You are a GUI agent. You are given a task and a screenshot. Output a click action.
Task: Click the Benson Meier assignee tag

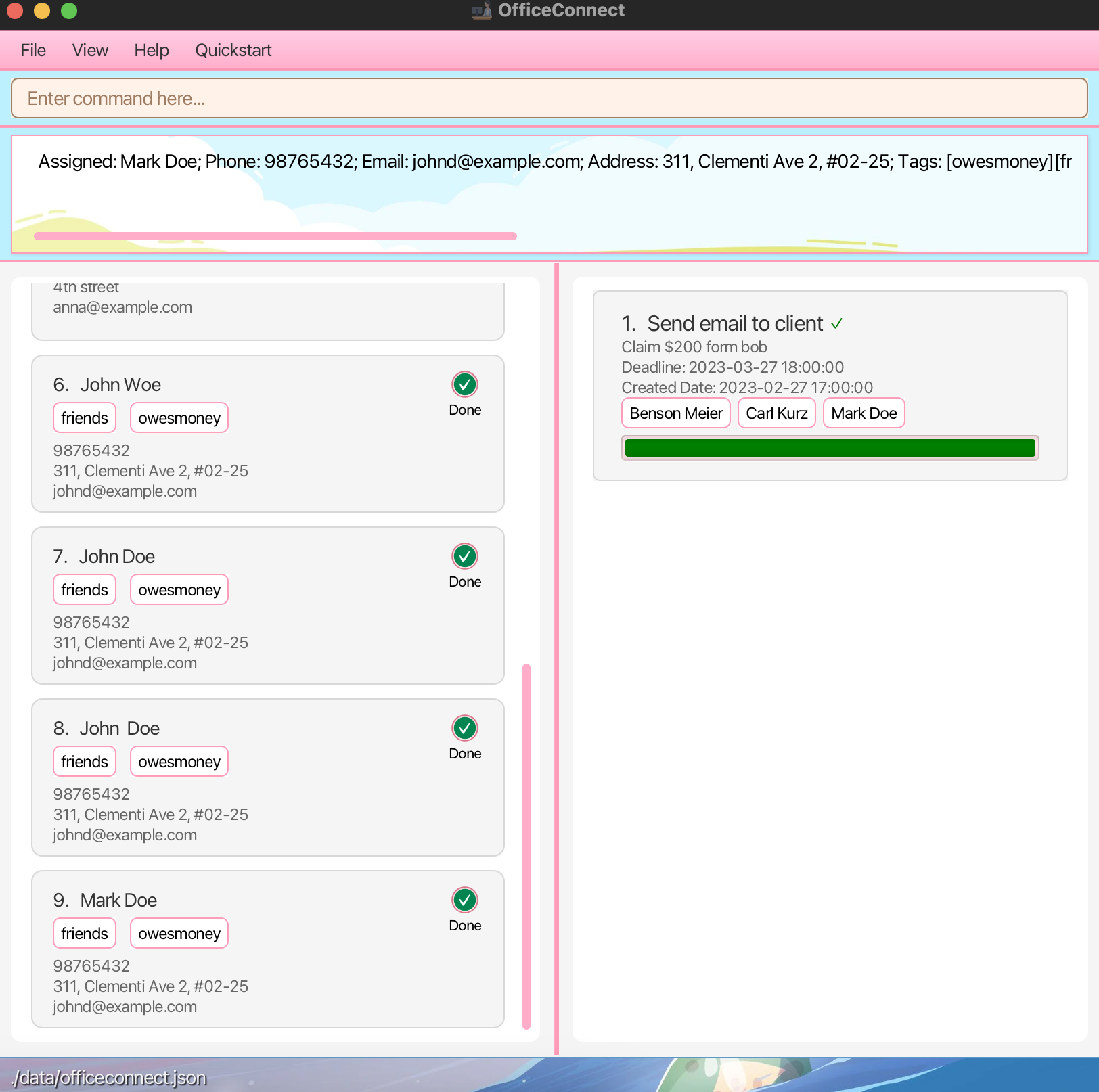(x=676, y=413)
